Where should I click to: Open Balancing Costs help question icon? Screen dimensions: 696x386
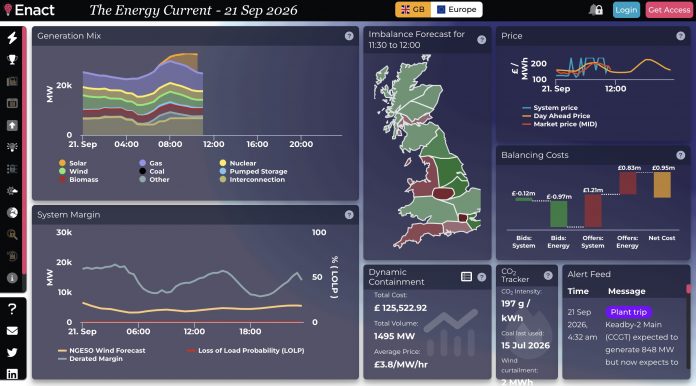(680, 155)
